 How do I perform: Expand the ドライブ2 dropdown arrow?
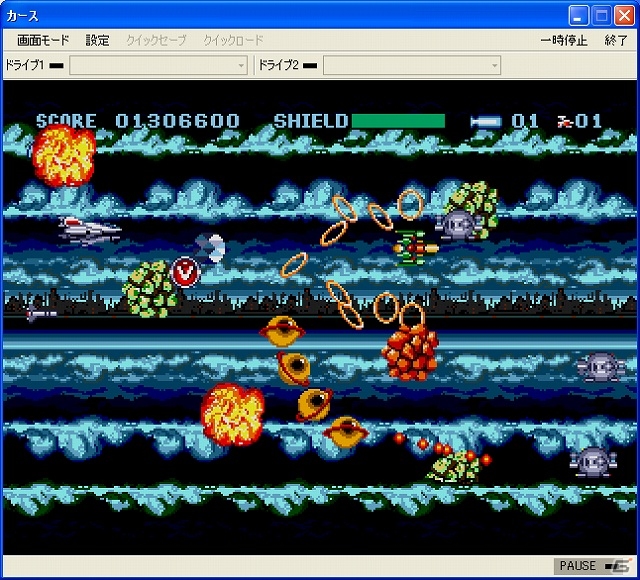(x=495, y=65)
